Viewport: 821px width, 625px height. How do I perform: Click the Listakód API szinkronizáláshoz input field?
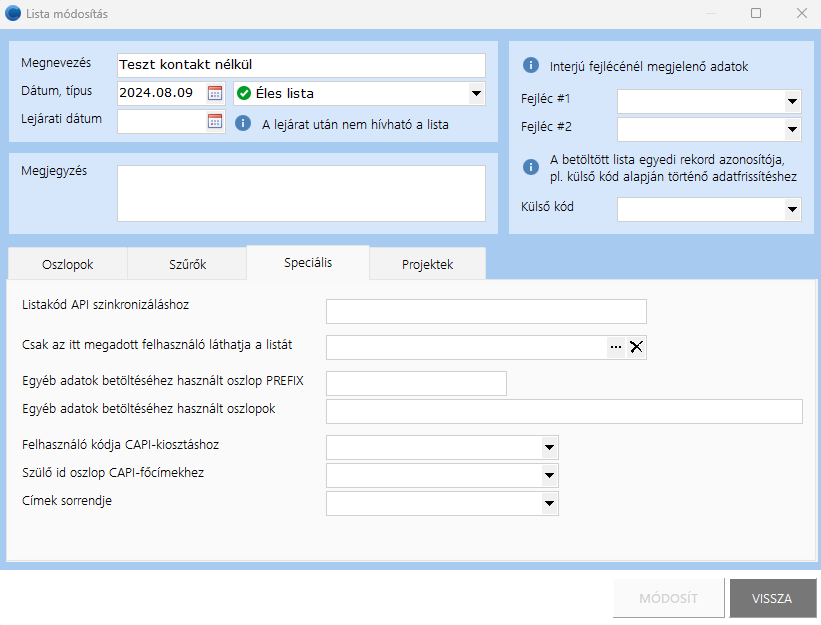486,311
